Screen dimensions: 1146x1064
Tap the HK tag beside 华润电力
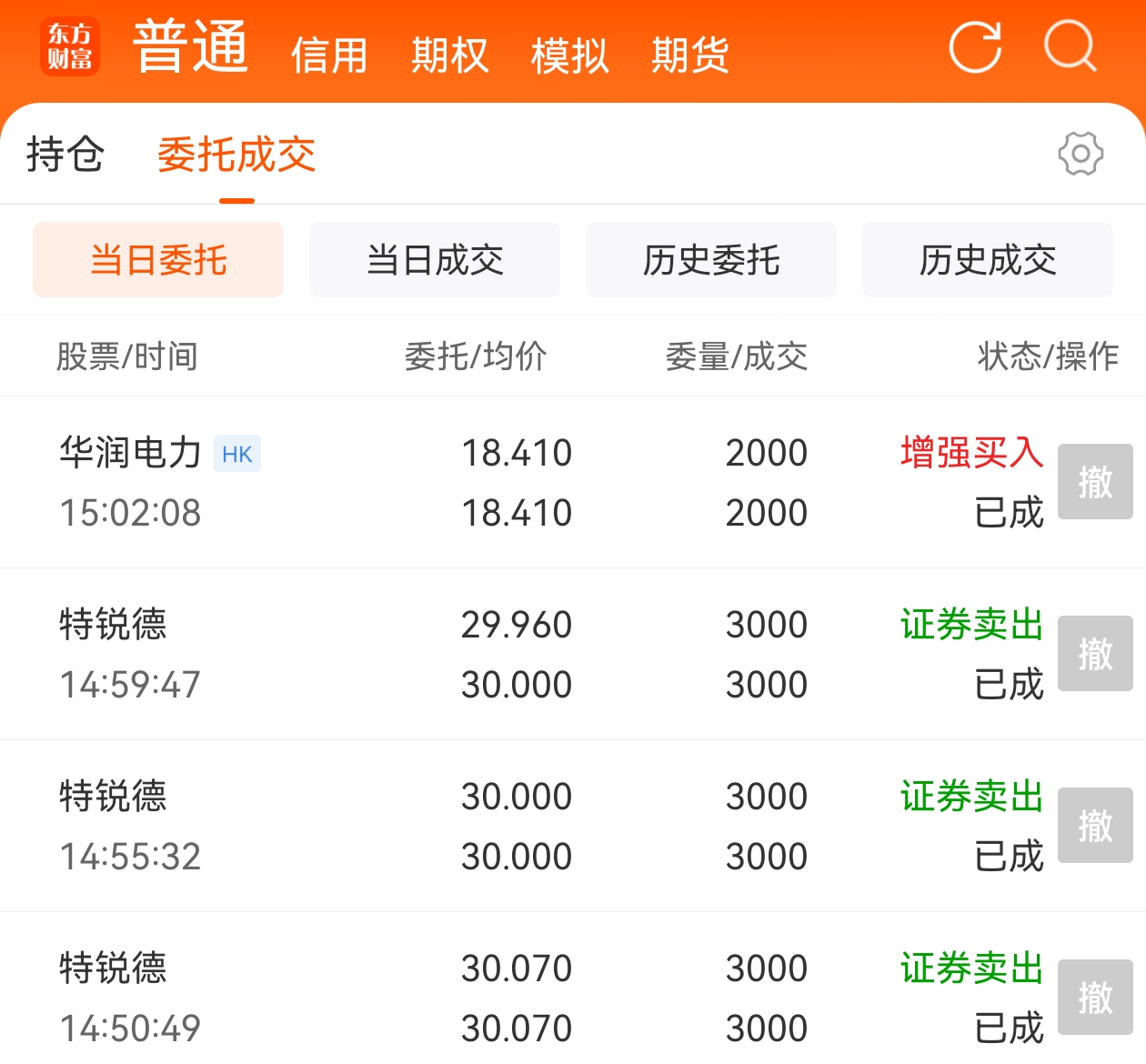coord(237,454)
